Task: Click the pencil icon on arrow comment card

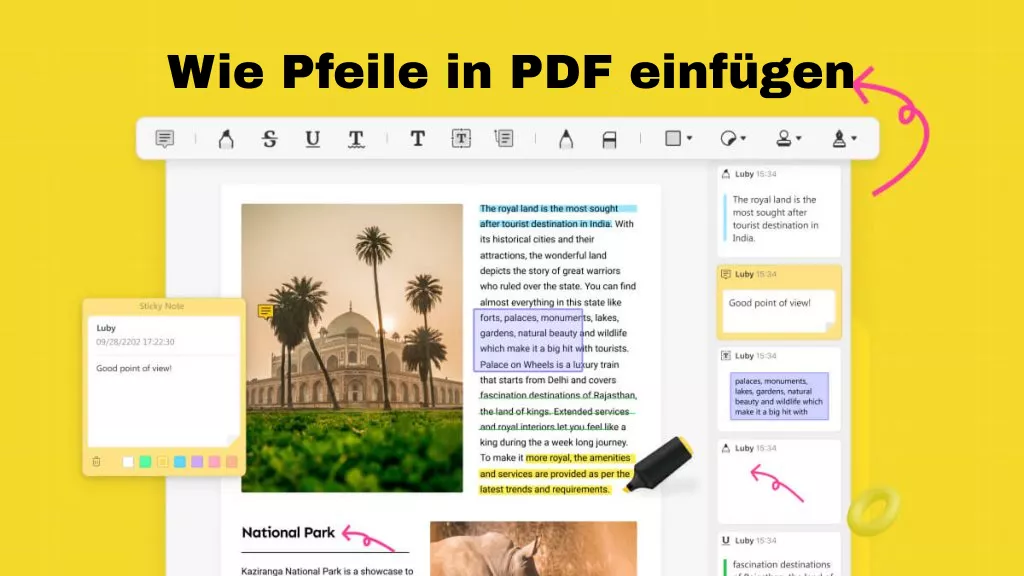Action: pyautogui.click(x=726, y=448)
